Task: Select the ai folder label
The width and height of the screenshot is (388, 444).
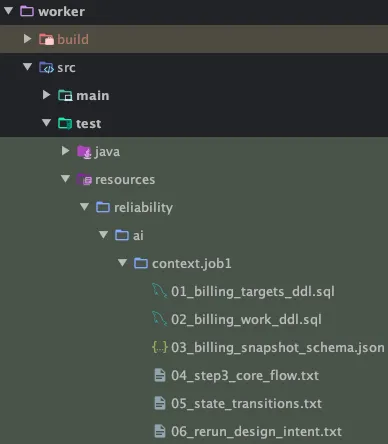Action: click(x=138, y=235)
